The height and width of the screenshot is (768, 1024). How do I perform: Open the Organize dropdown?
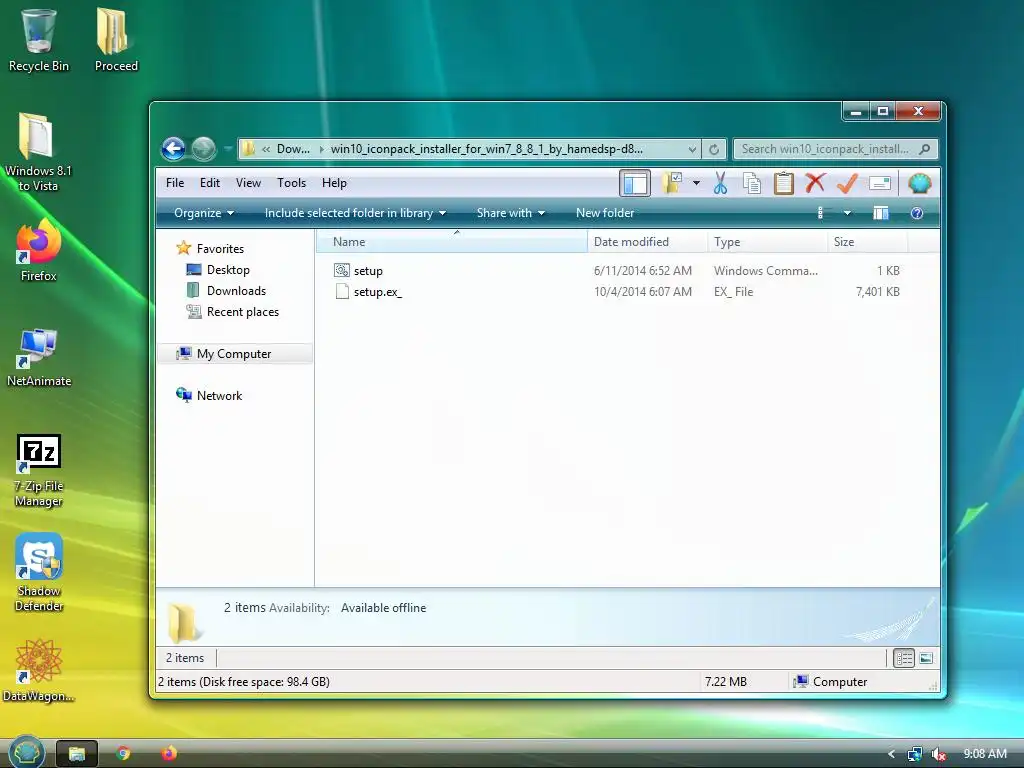pyautogui.click(x=204, y=213)
